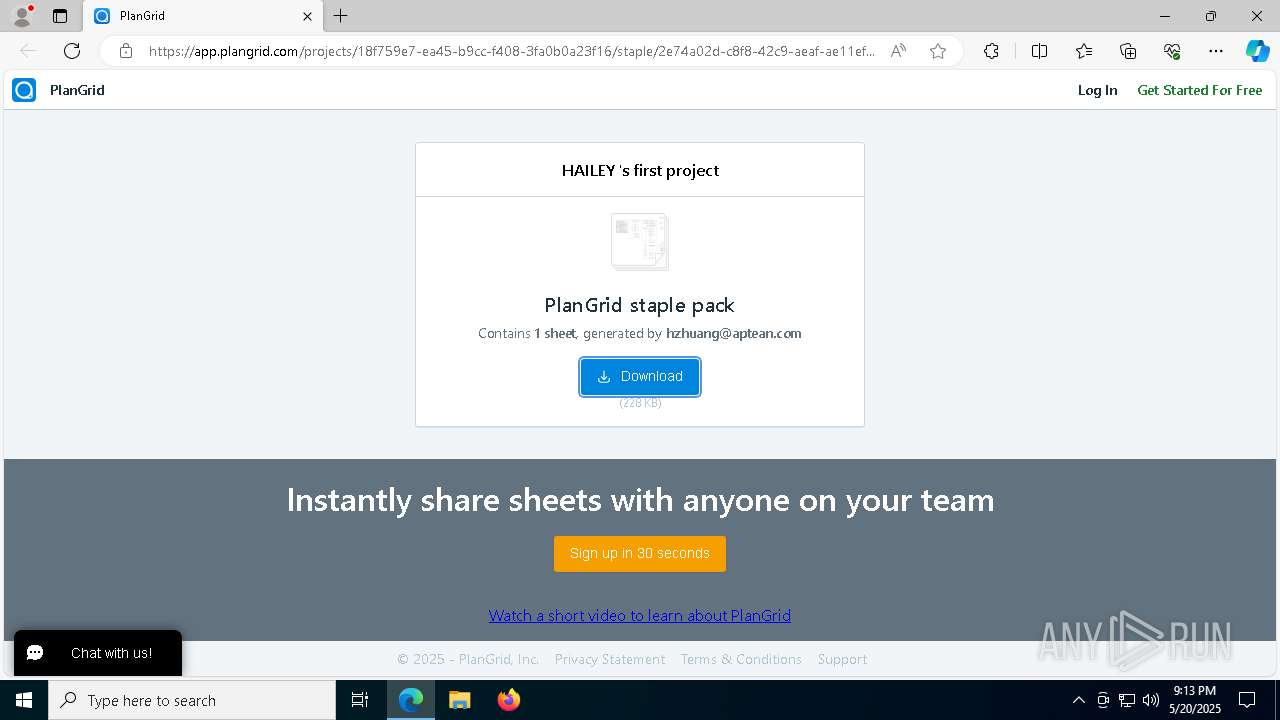The image size is (1280, 720).
Task: Click the taskbar search box
Action: pos(192,700)
